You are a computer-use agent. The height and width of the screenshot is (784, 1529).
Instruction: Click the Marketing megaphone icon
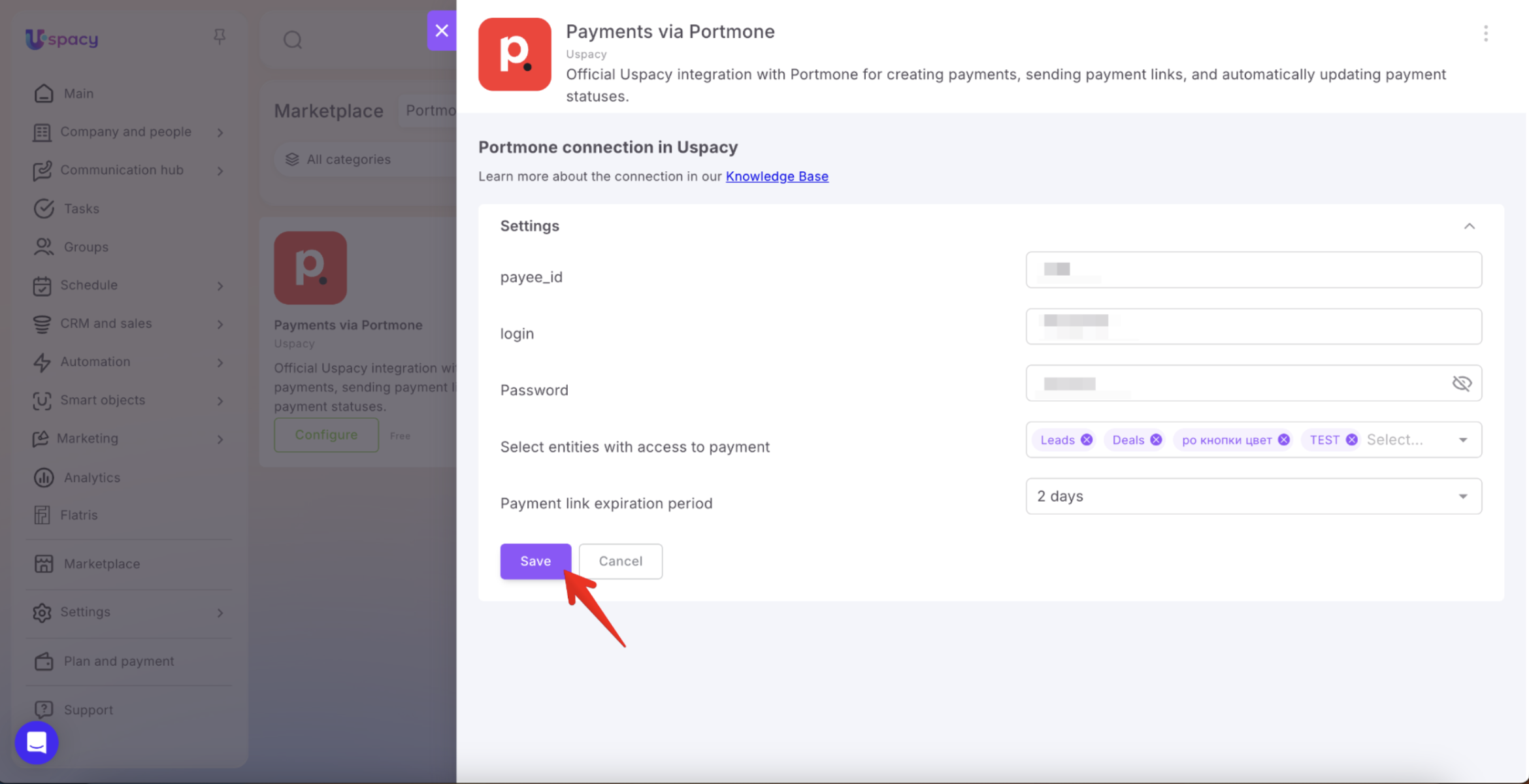coord(41,439)
